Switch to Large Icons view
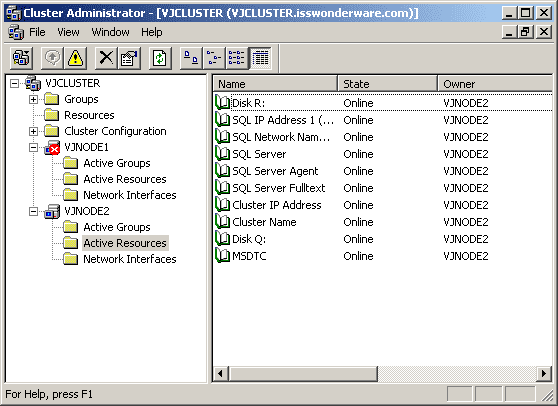The image size is (558, 406). click(x=191, y=58)
